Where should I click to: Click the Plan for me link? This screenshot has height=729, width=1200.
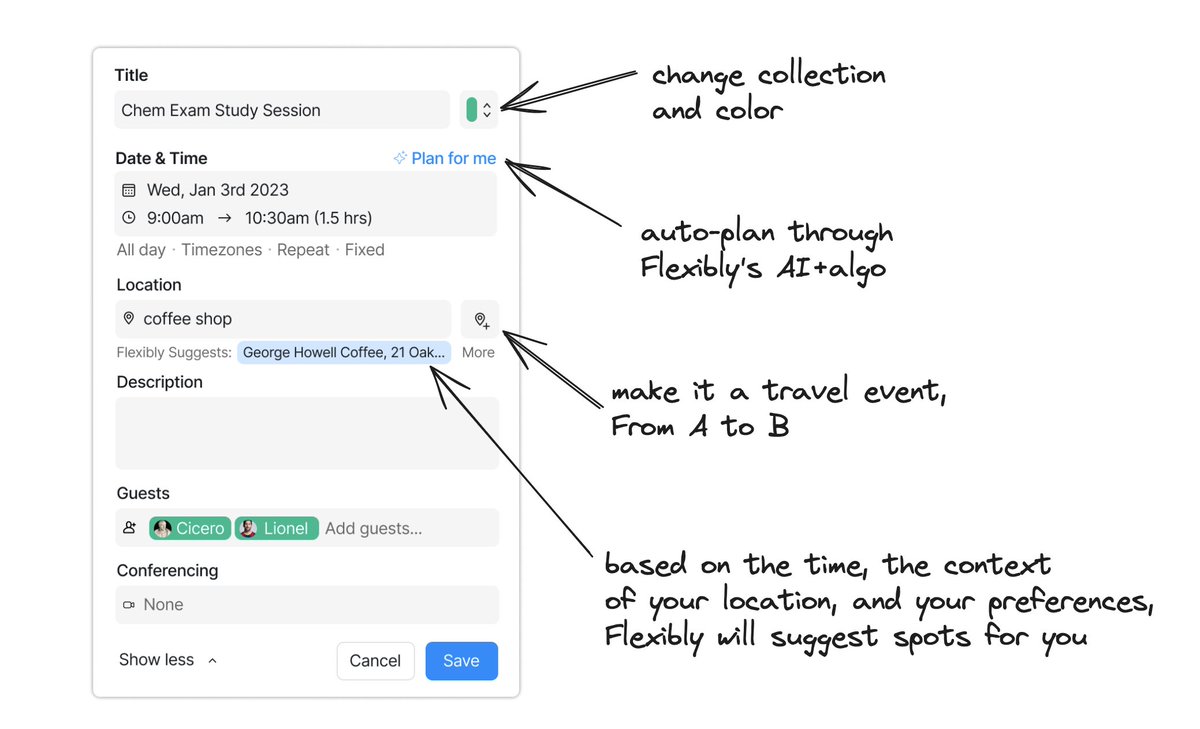(454, 158)
